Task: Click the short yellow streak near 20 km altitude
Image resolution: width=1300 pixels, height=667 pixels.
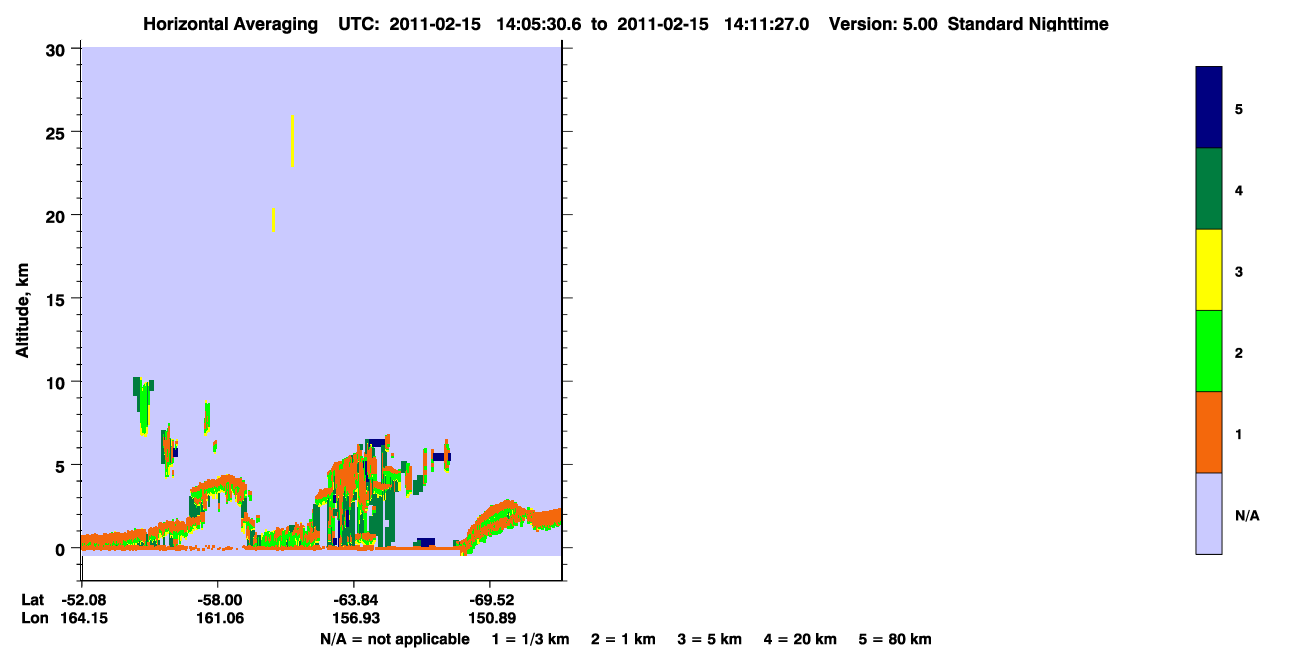Action: coord(273,219)
